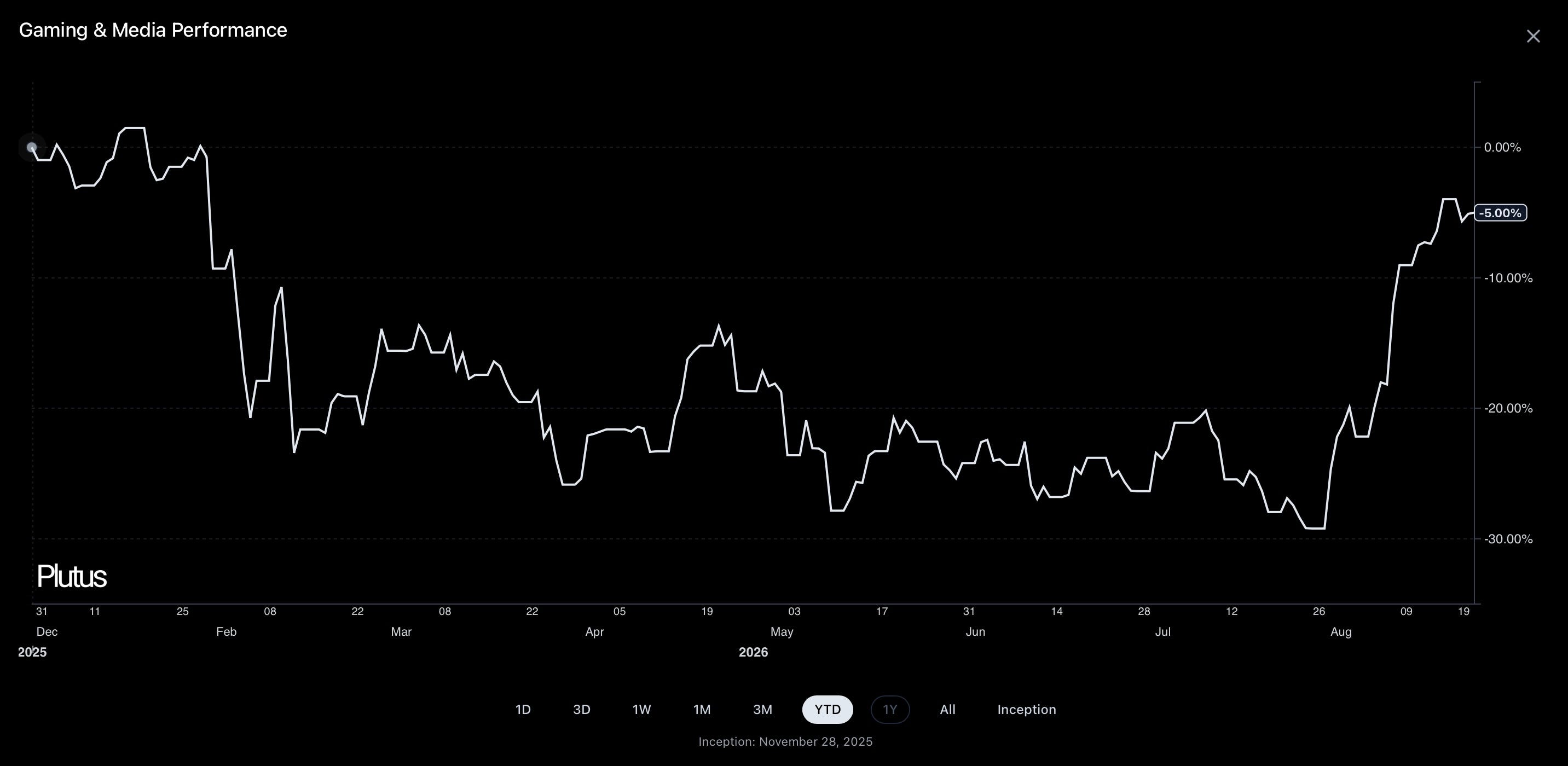Image resolution: width=1568 pixels, height=766 pixels.
Task: Switch chart to 1W range
Action: tap(641, 710)
